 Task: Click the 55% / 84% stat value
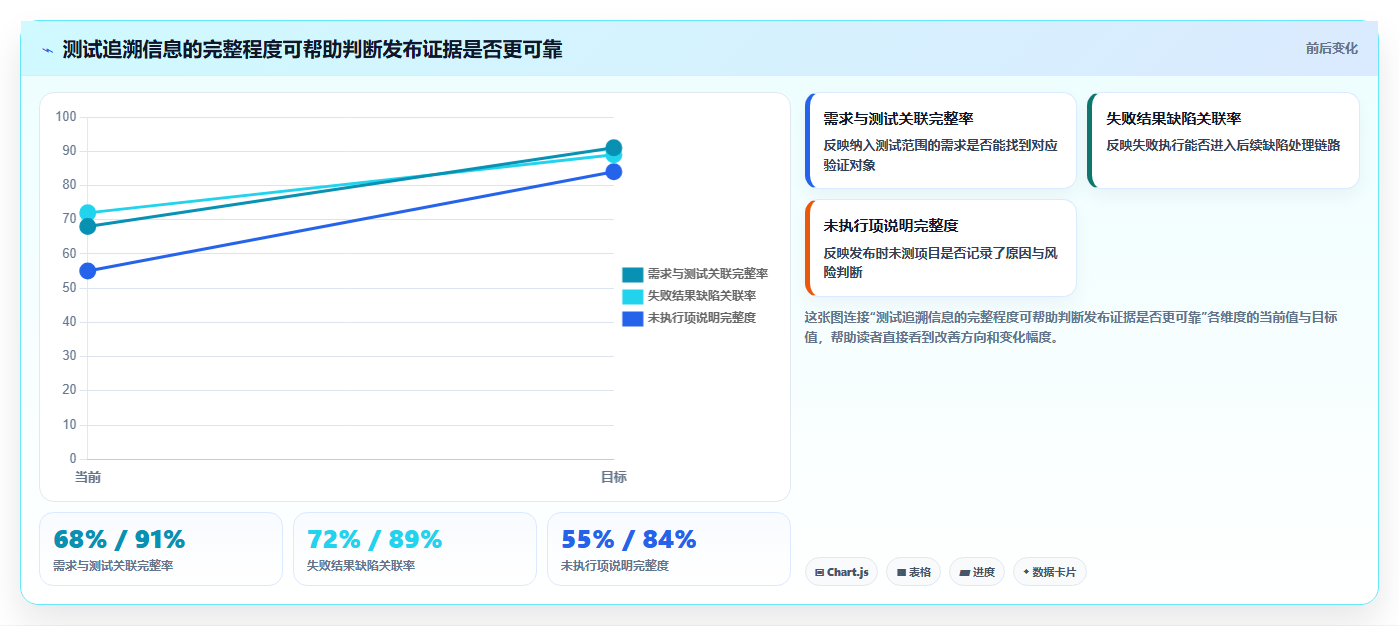628,540
